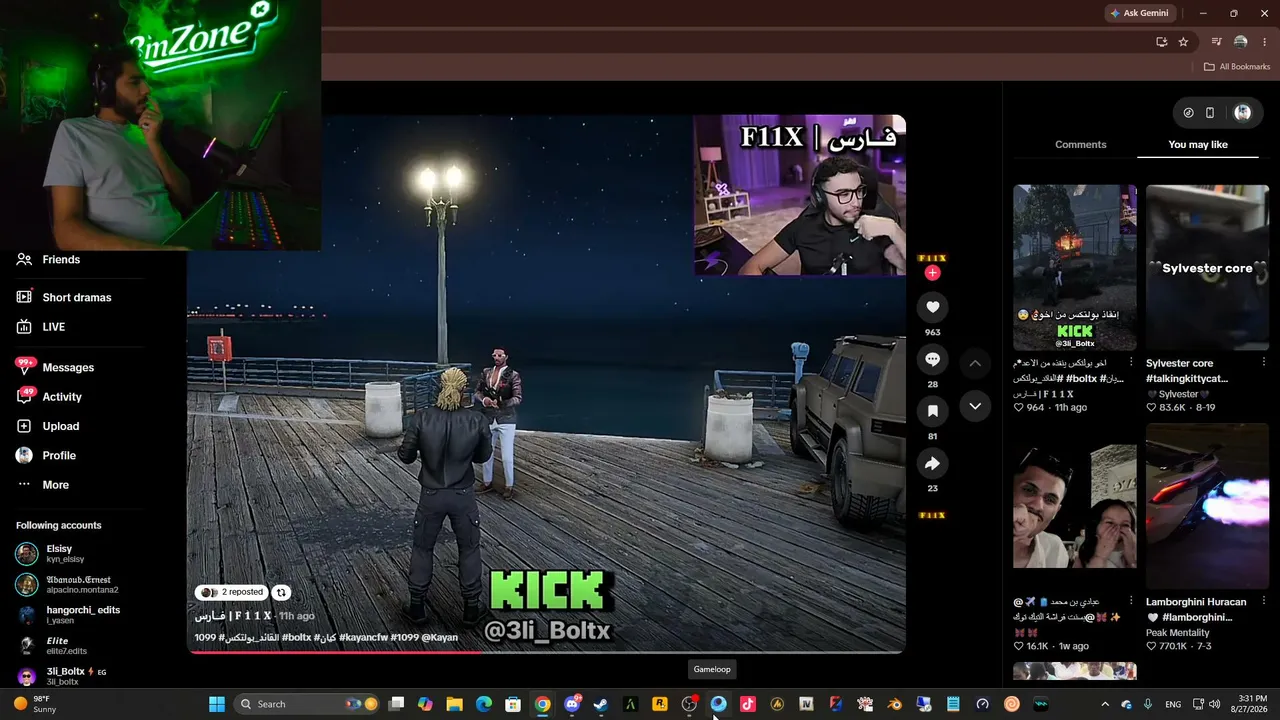
Task: Bookmark this page with the star icon
Action: pos(1183,42)
